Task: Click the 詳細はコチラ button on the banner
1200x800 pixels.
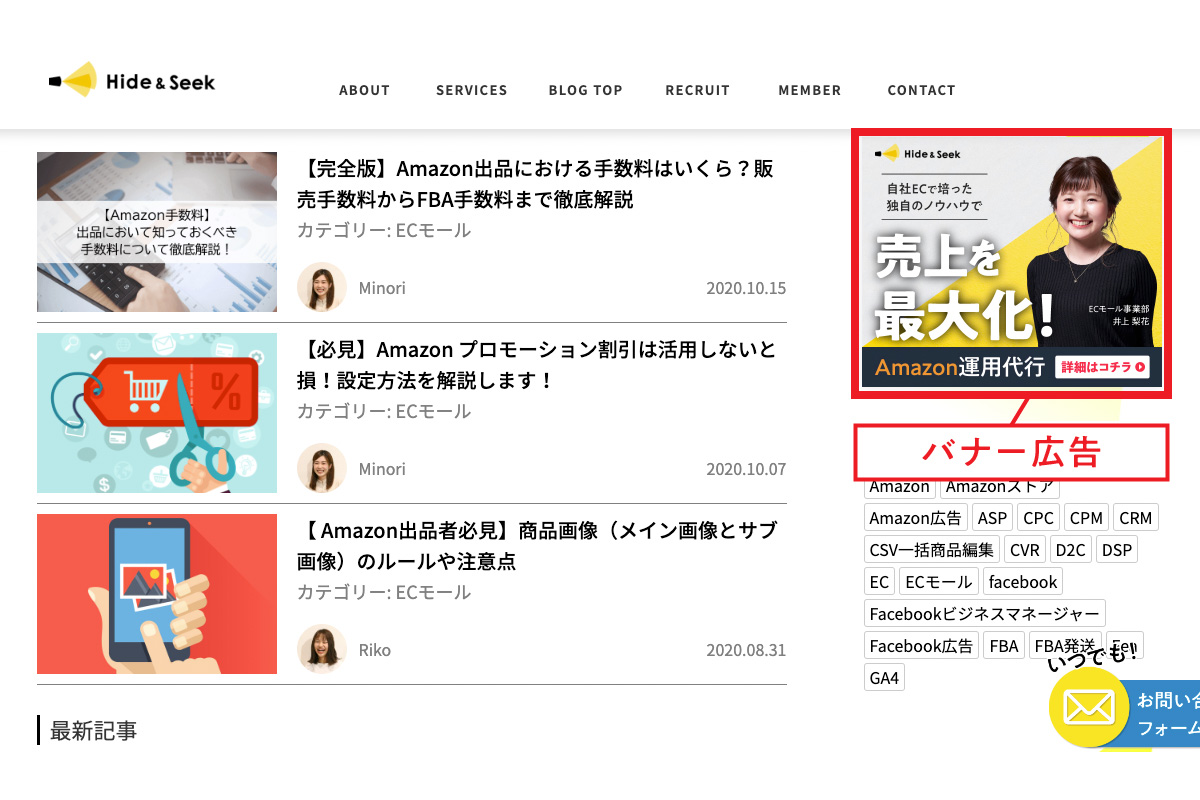Action: coord(1102,367)
